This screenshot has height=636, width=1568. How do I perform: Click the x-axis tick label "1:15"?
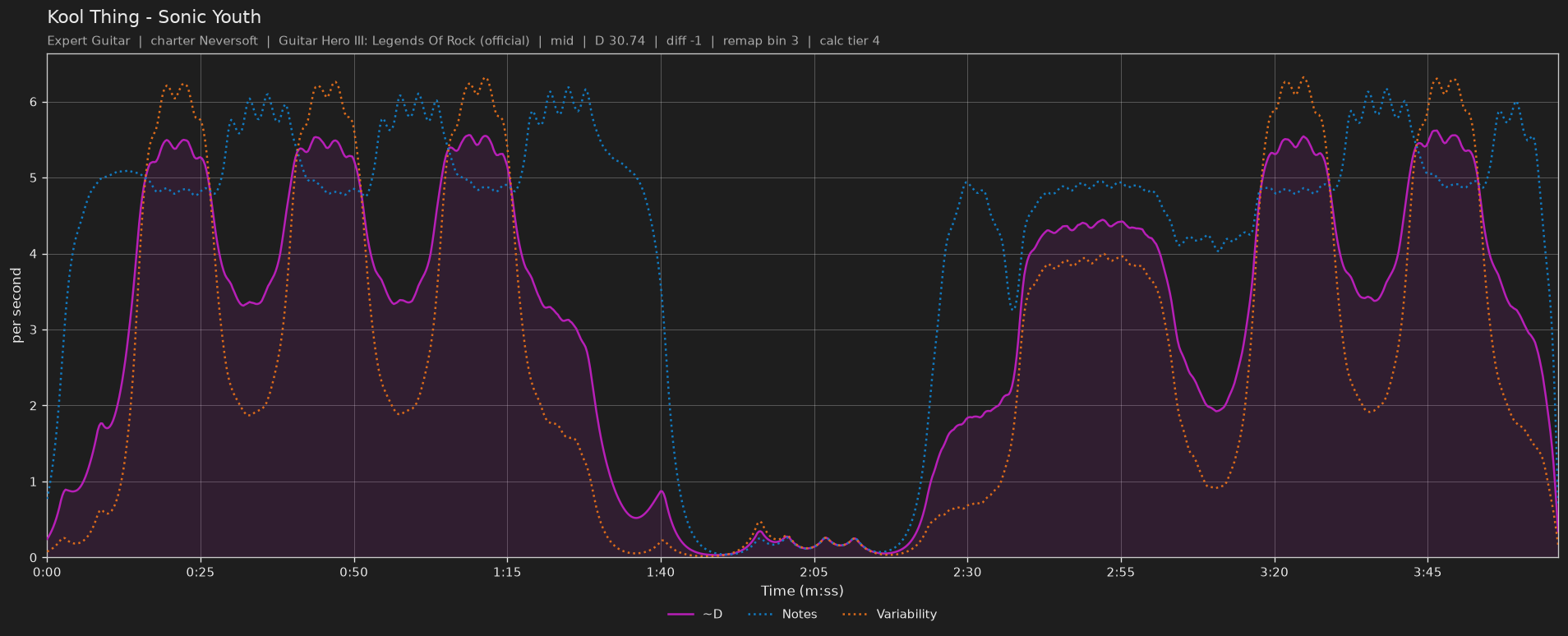507,572
